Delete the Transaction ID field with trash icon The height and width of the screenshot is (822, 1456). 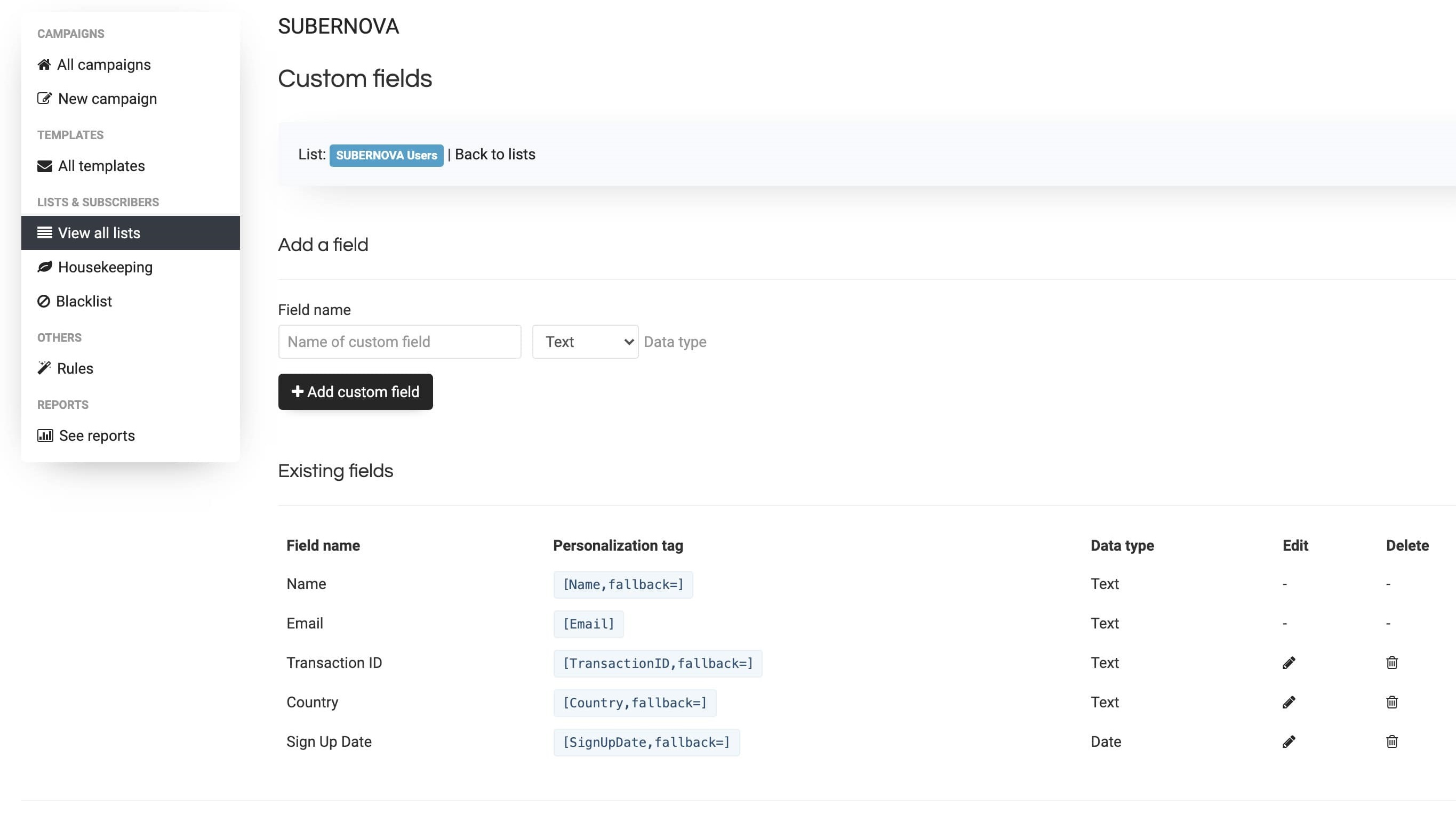pos(1392,663)
